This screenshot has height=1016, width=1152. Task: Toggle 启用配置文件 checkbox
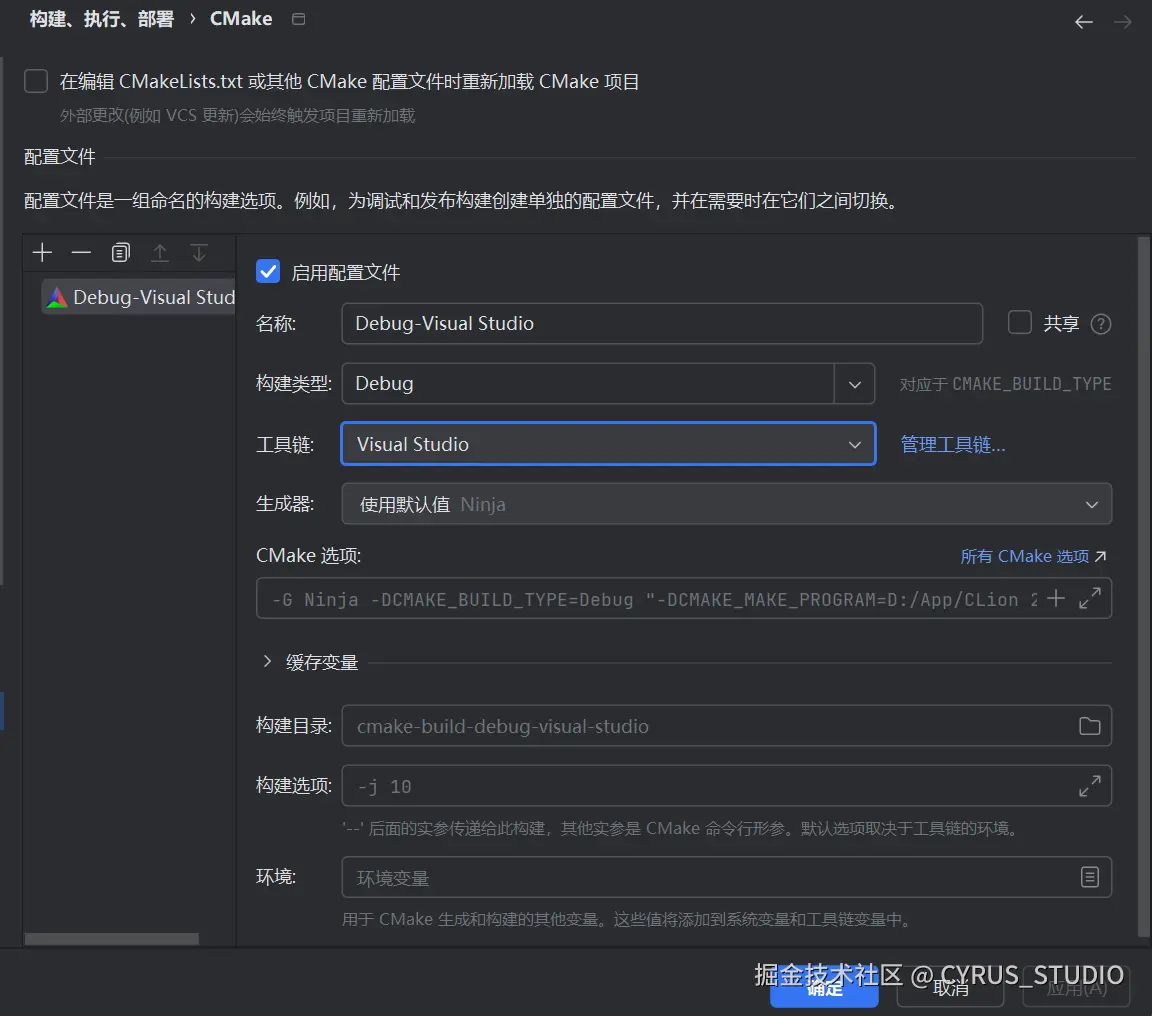[x=268, y=272]
